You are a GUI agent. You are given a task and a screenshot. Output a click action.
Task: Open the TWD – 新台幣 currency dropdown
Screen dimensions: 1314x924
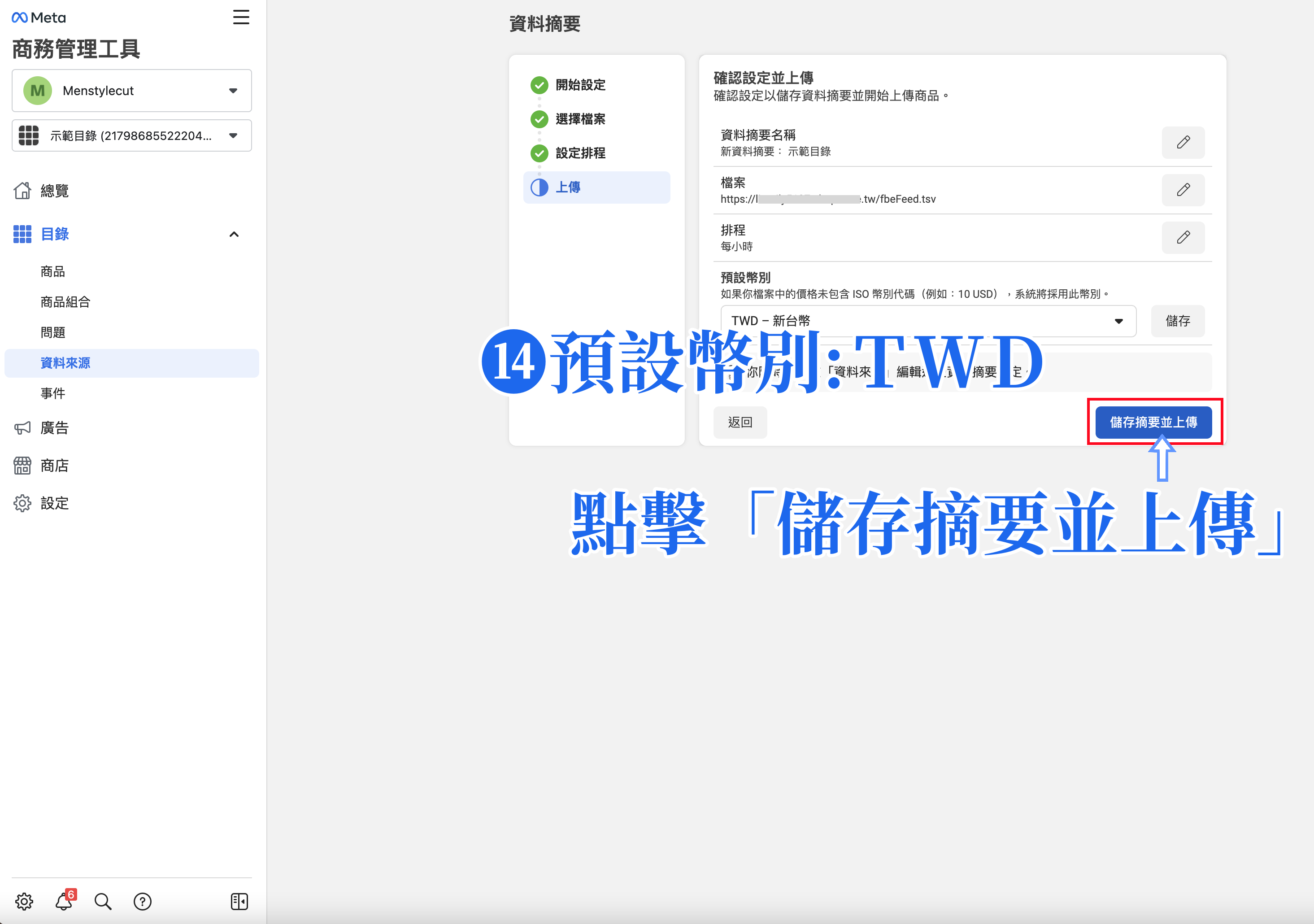click(928, 321)
